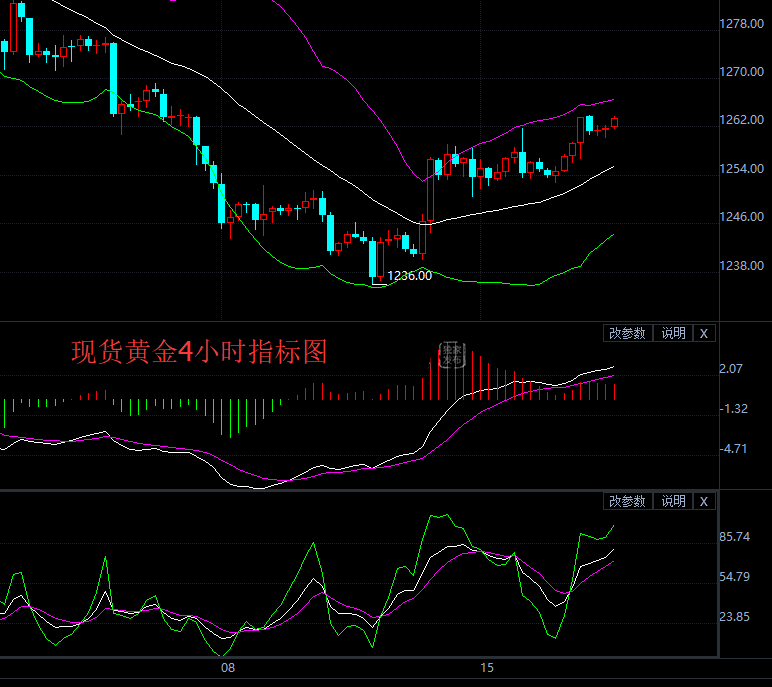Click the 1270.00 price axis label

click(743, 72)
